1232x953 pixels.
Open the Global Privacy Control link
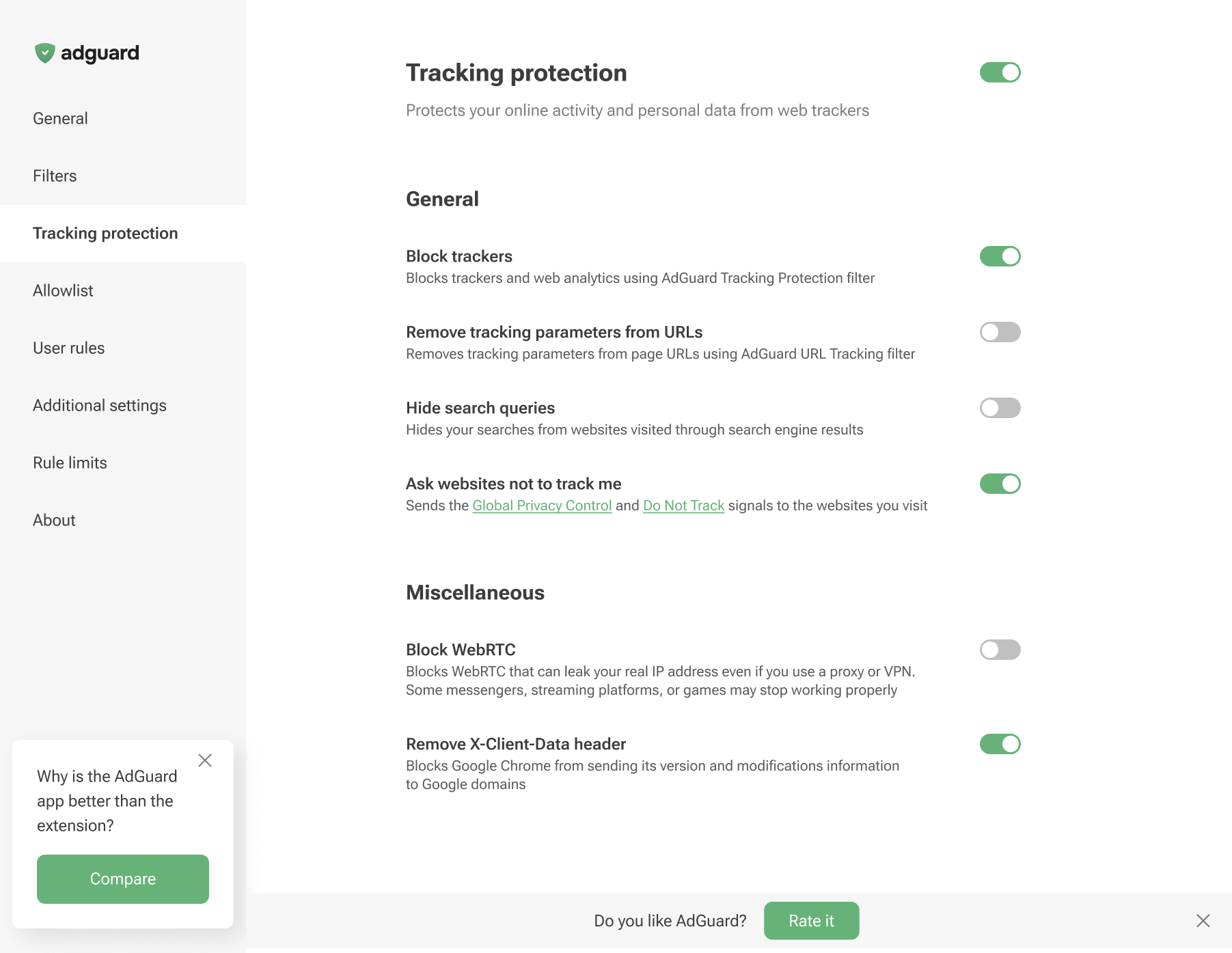click(x=542, y=506)
